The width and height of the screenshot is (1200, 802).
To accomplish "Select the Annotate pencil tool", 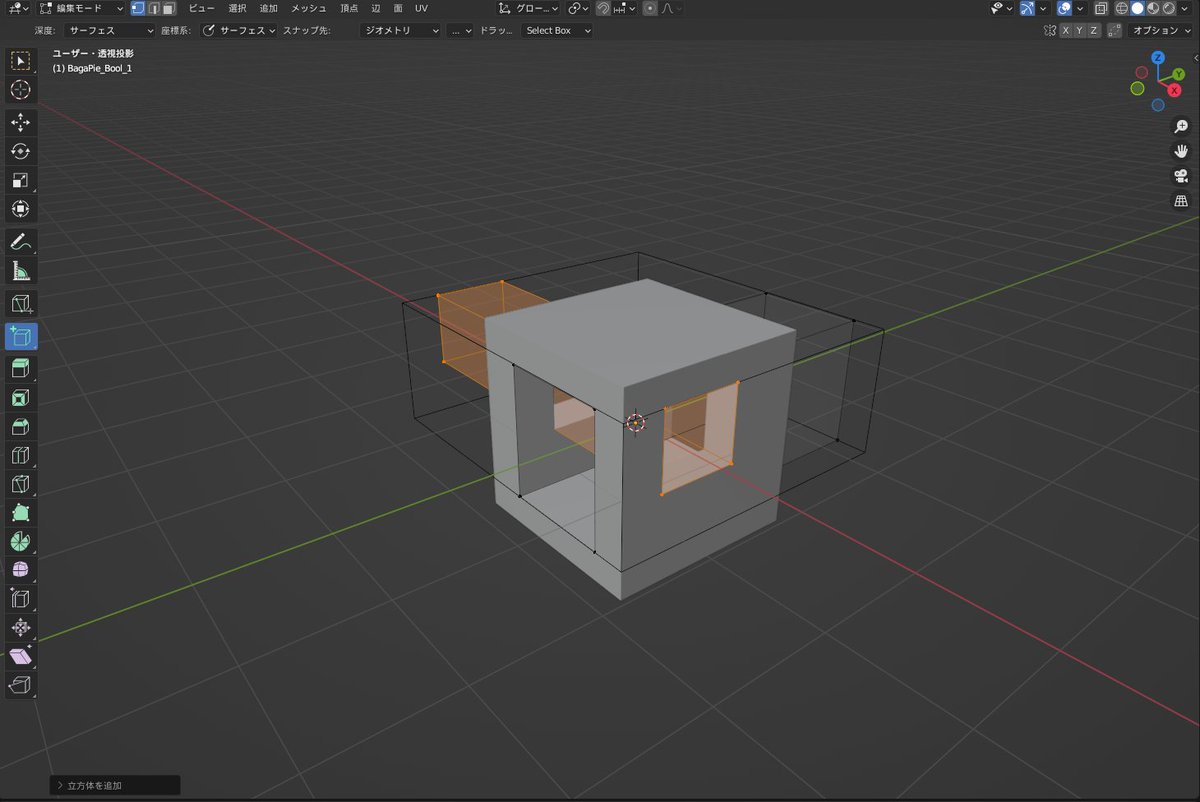I will point(20,241).
